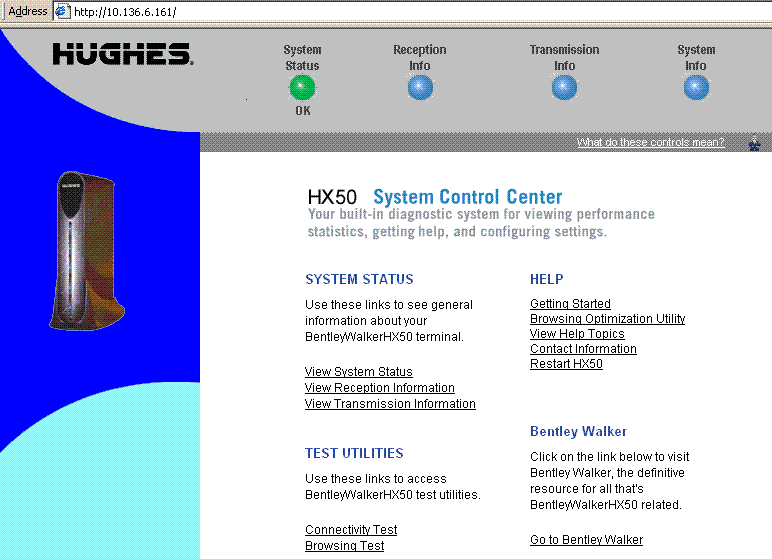Image resolution: width=772 pixels, height=559 pixels.
Task: Open System Info blue indicator
Action: pos(696,88)
